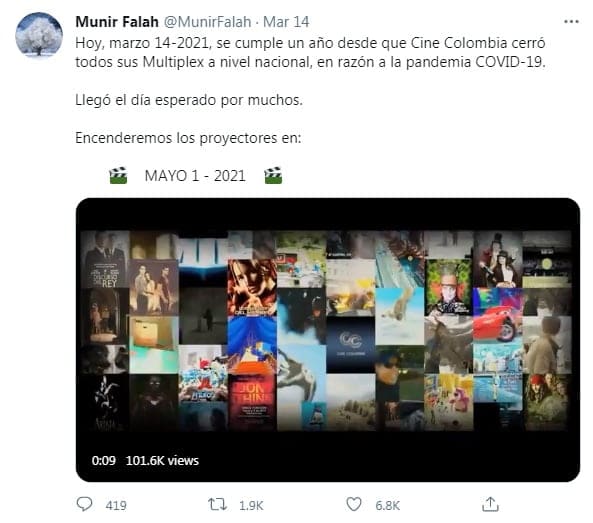Click the red Cars poster in video
593x523 pixels.
(x=498, y=315)
